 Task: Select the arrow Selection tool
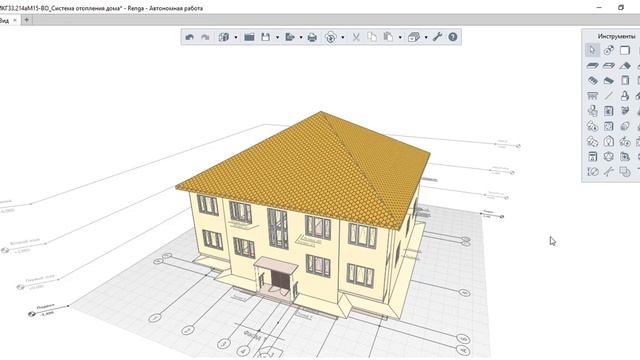pos(592,50)
